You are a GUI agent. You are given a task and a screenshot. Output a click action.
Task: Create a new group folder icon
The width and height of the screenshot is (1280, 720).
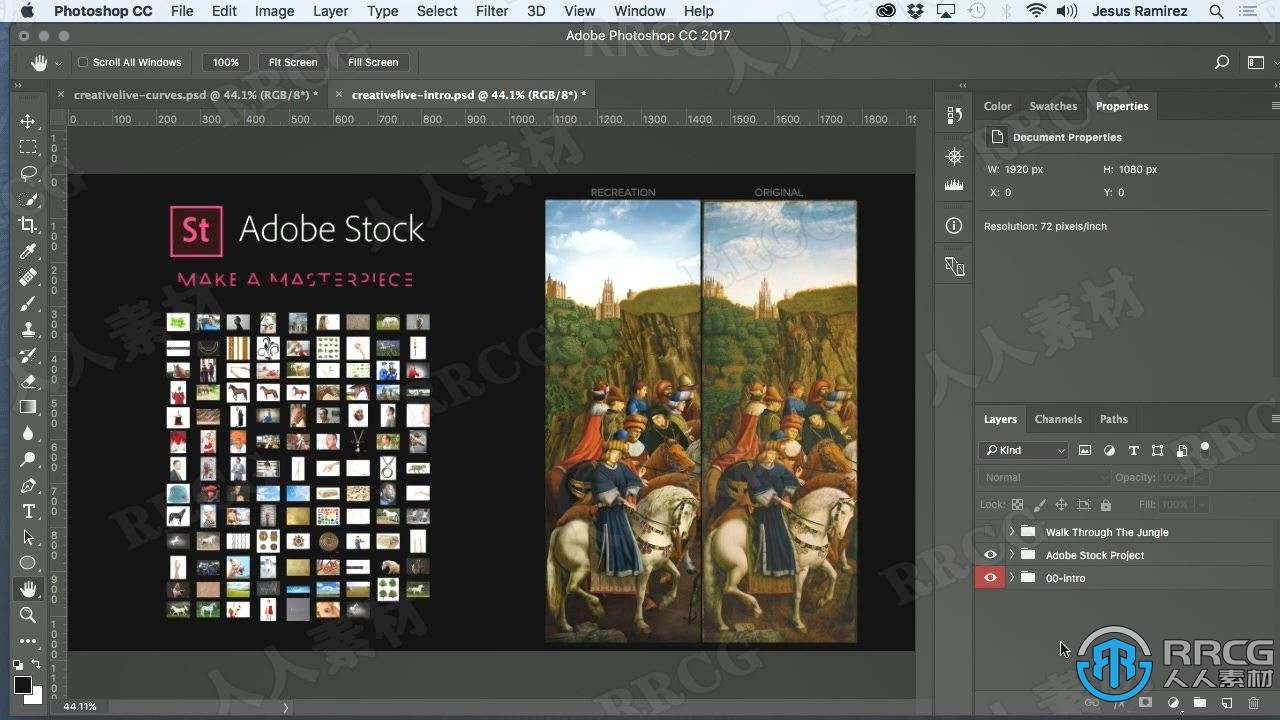(1200, 704)
